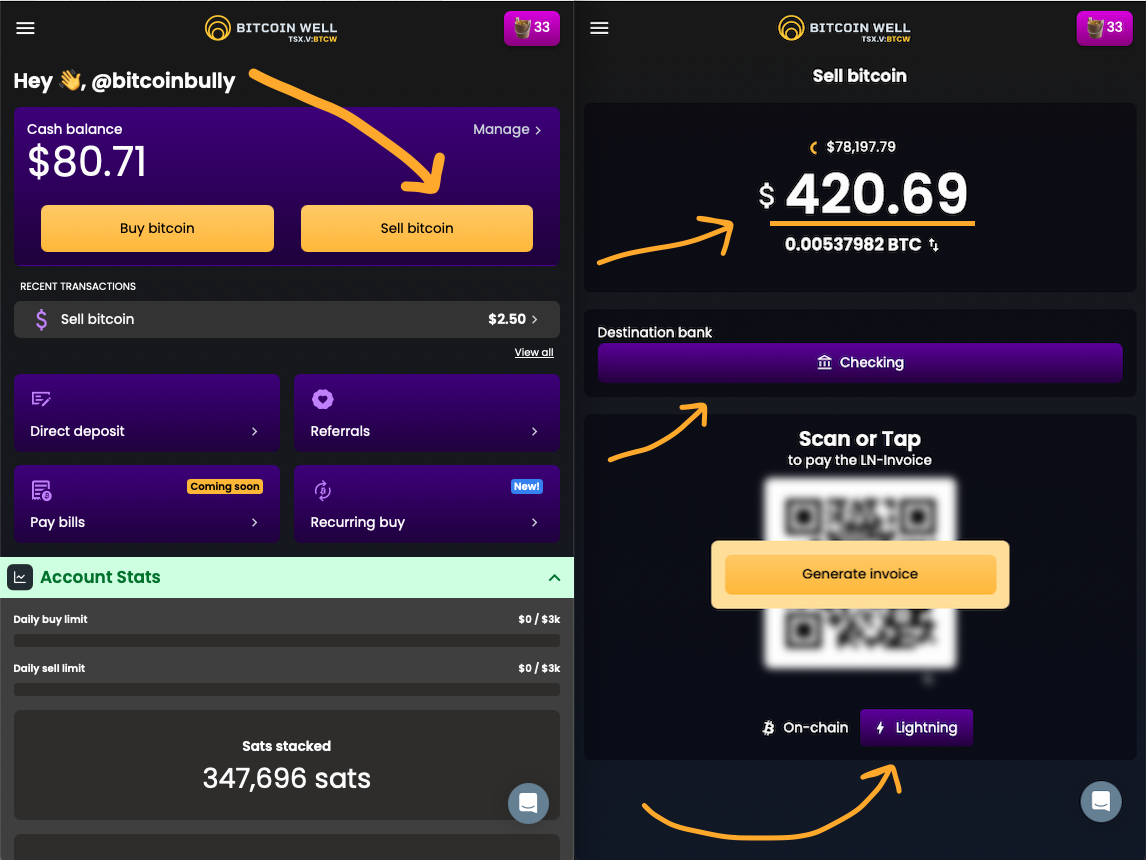The image size is (1146, 860).
Task: Click the Bitcoin Well logo on the dashboard
Action: (270, 28)
